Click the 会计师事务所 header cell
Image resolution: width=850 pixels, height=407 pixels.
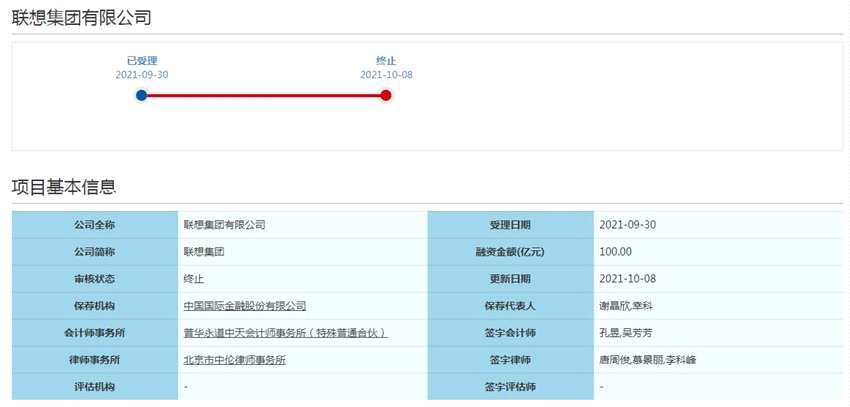click(x=95, y=333)
